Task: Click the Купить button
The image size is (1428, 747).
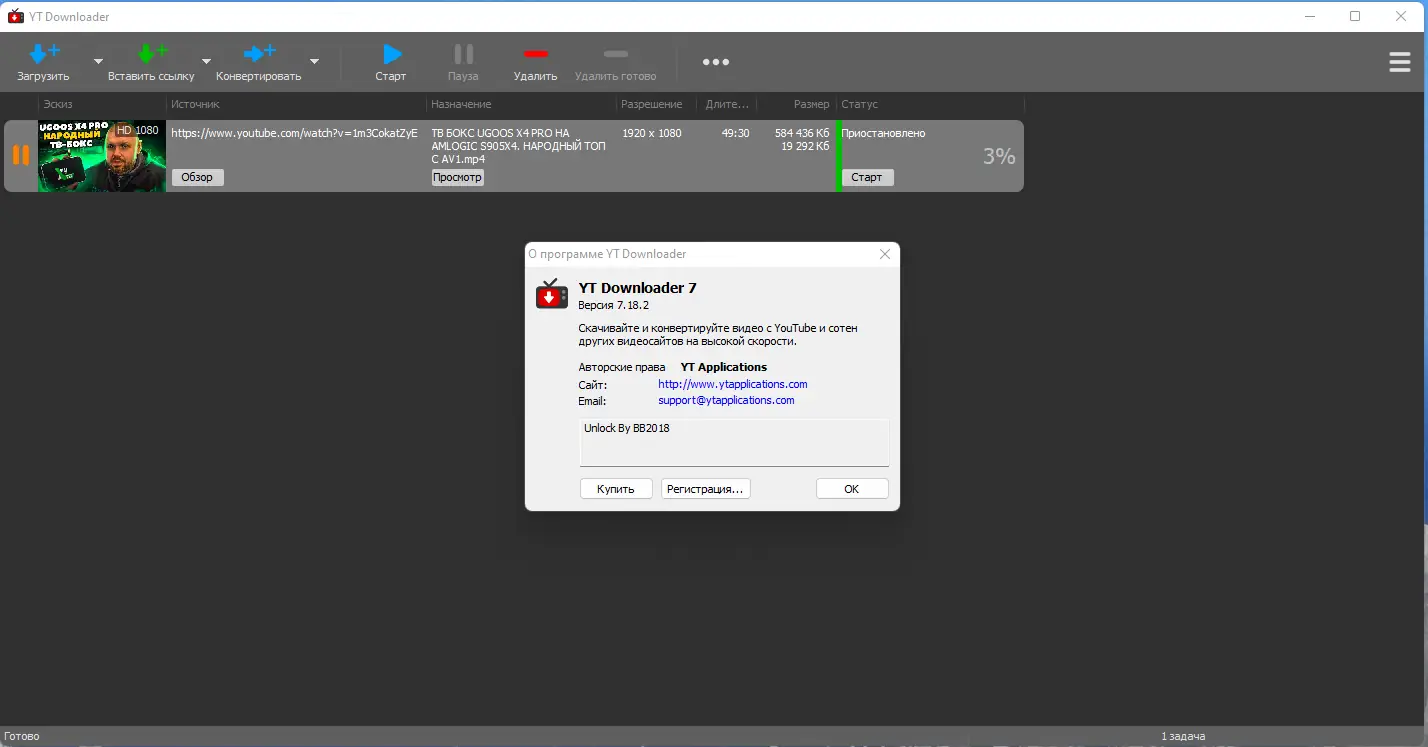Action: (616, 489)
